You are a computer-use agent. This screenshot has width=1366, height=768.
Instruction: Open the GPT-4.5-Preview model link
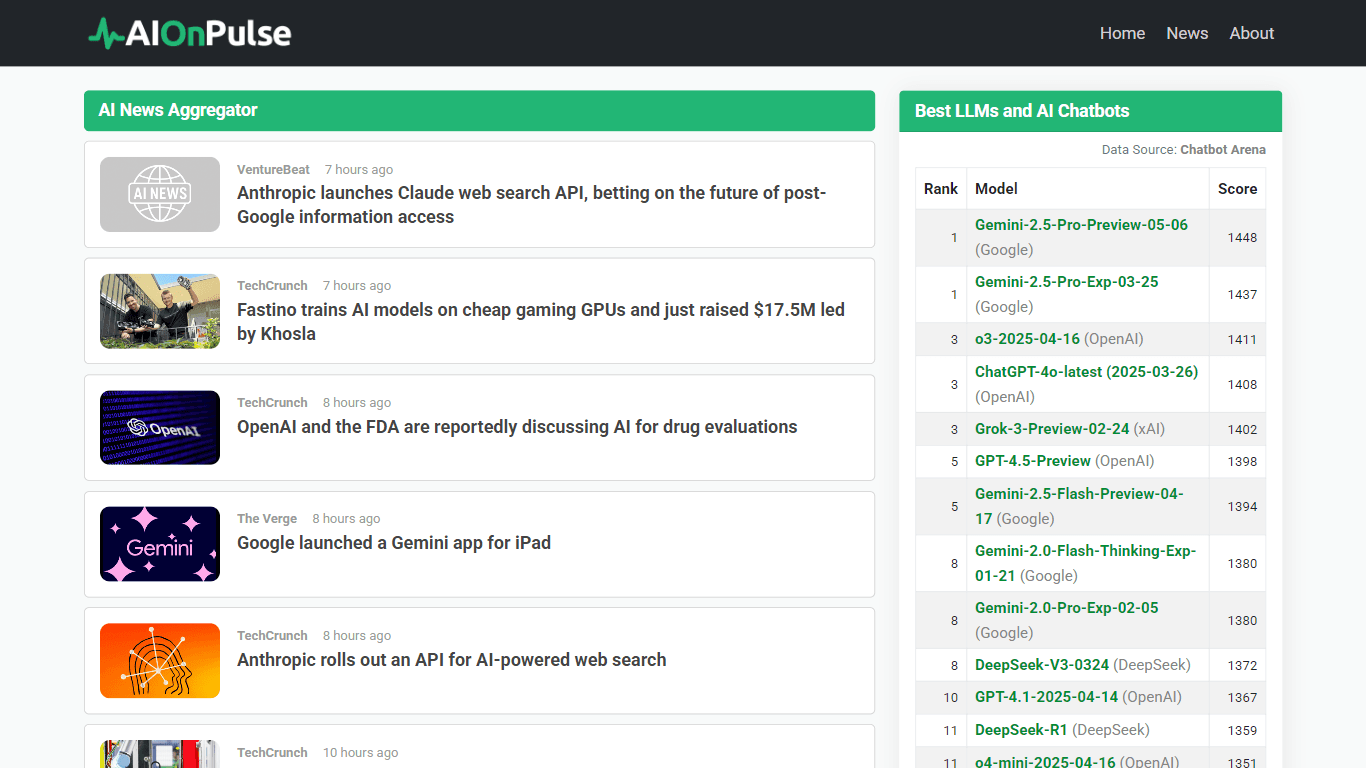click(x=1033, y=461)
